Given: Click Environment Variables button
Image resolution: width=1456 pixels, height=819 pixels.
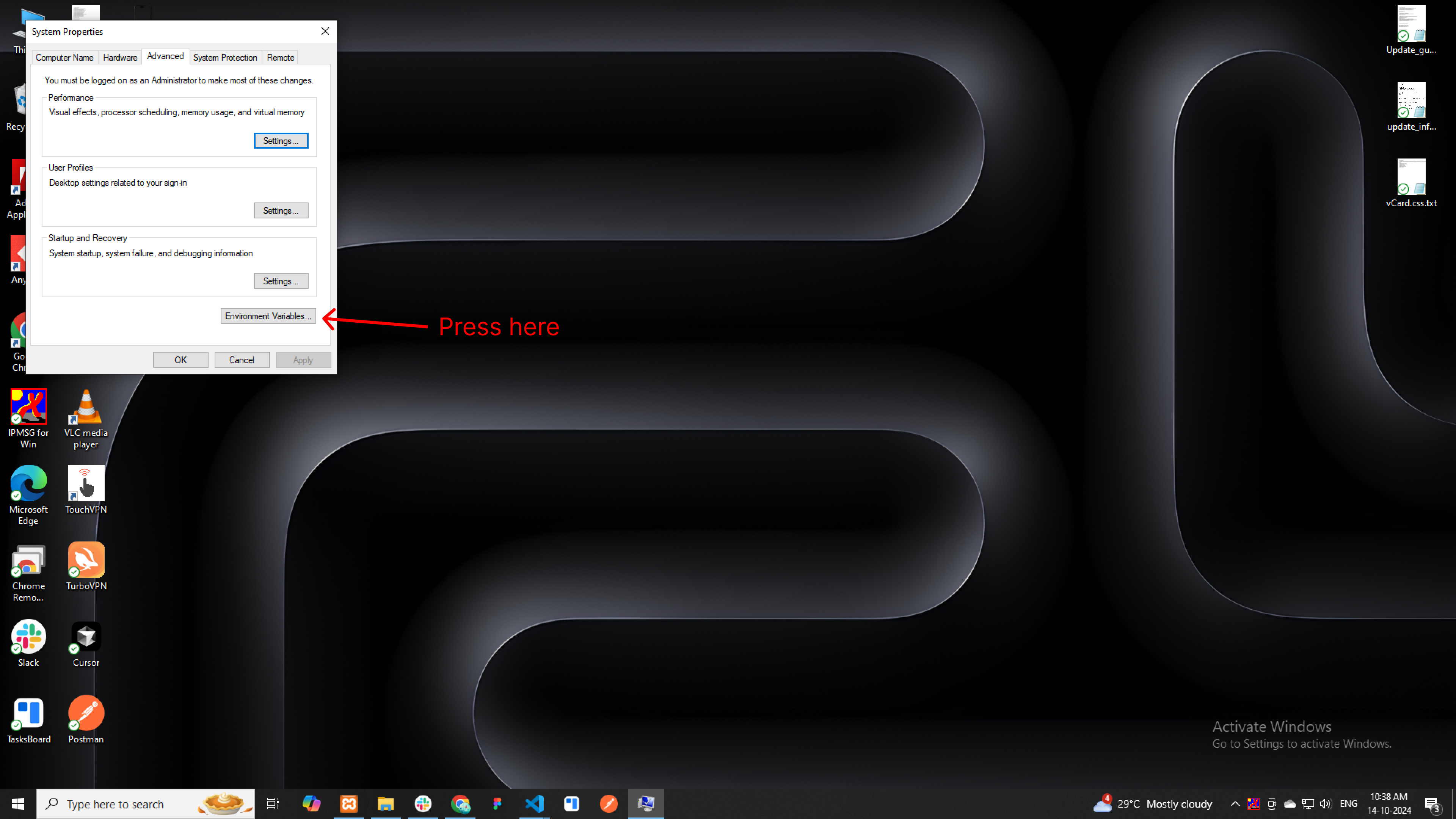Looking at the screenshot, I should [x=267, y=315].
